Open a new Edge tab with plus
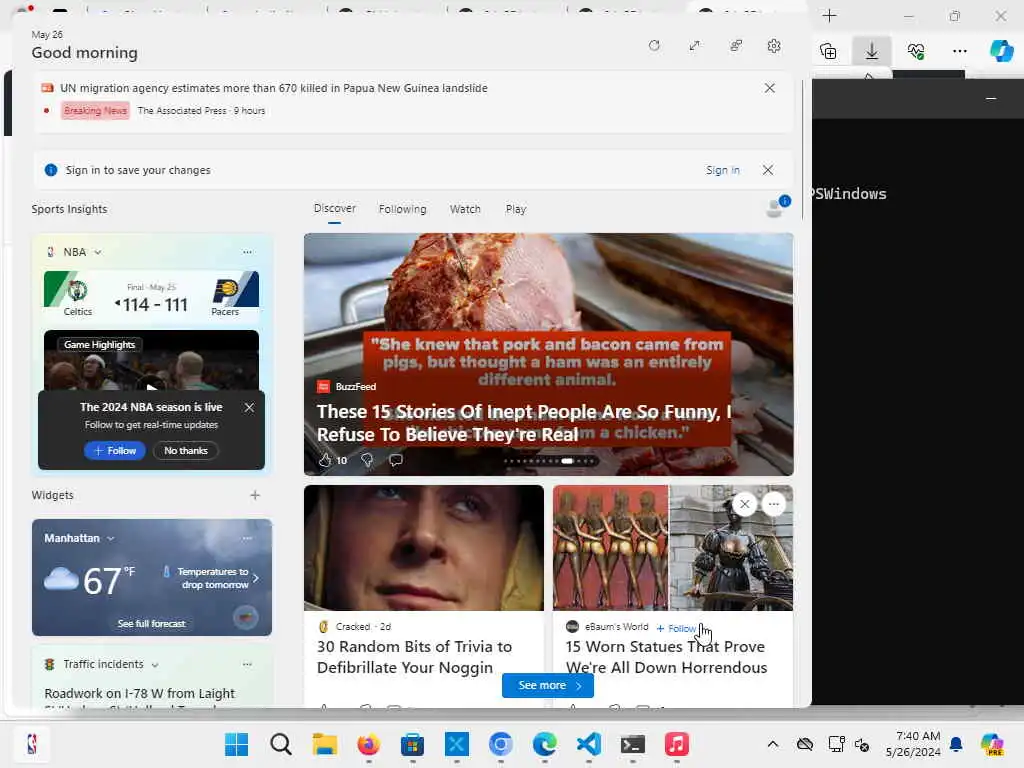Screen dimensions: 1024x768 pyautogui.click(x=829, y=16)
